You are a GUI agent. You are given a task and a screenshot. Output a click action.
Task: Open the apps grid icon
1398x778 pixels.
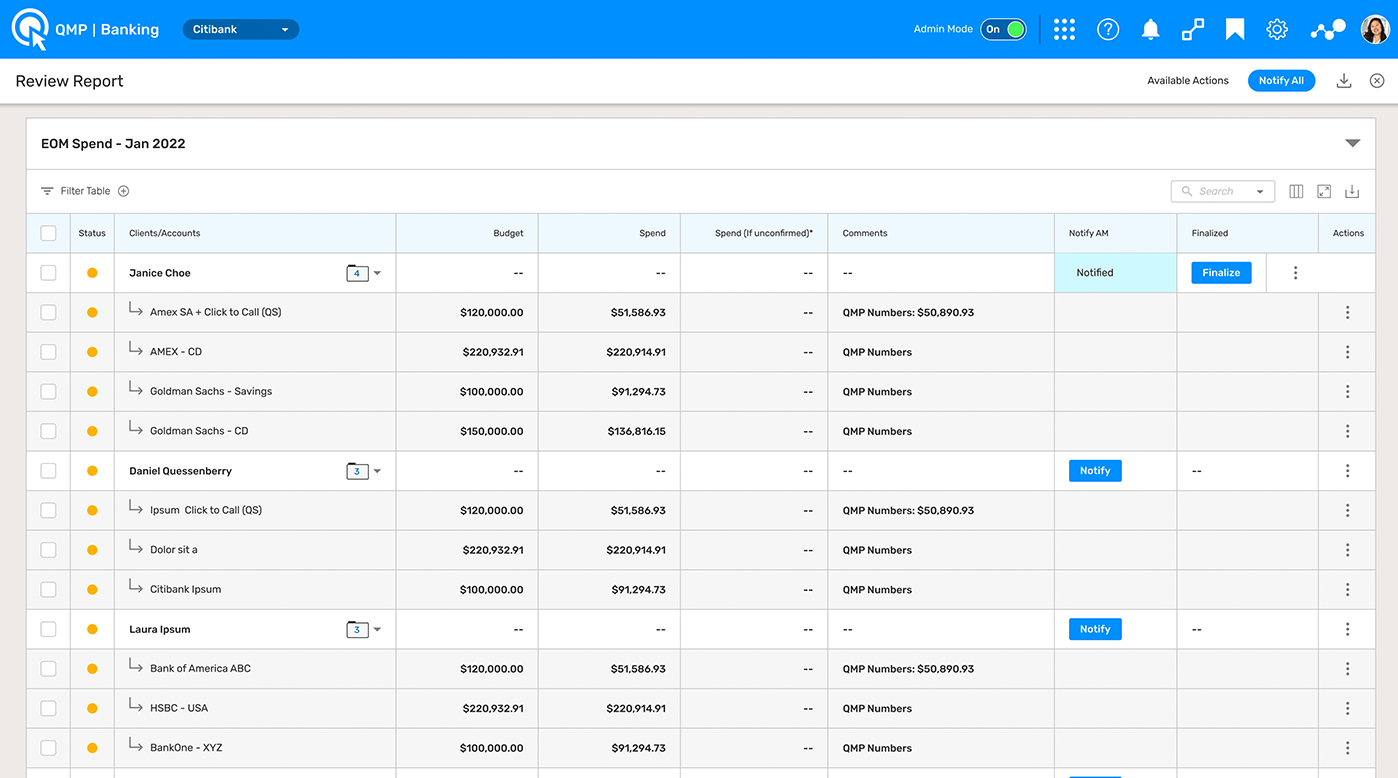coord(1064,29)
